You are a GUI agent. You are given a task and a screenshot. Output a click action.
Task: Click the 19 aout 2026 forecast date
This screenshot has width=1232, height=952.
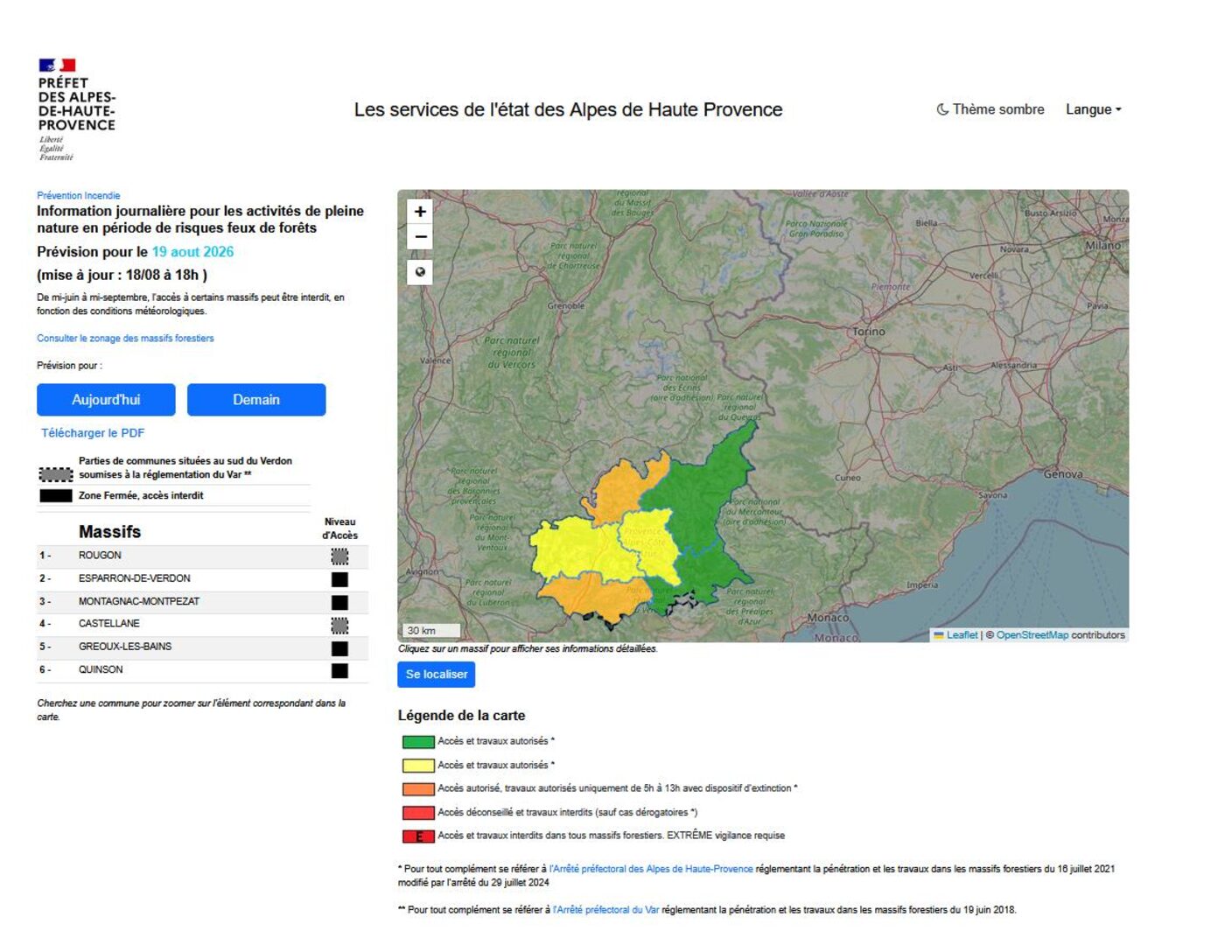[192, 252]
